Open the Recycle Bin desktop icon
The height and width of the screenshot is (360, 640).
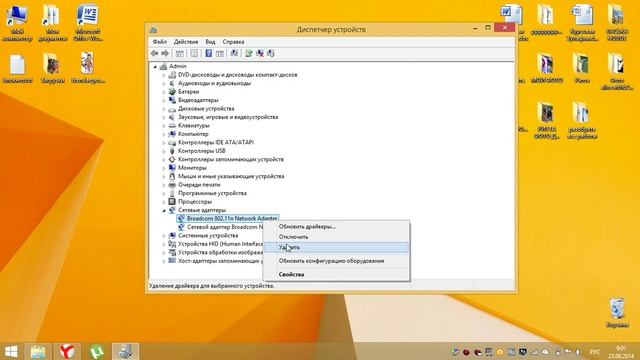coord(617,313)
